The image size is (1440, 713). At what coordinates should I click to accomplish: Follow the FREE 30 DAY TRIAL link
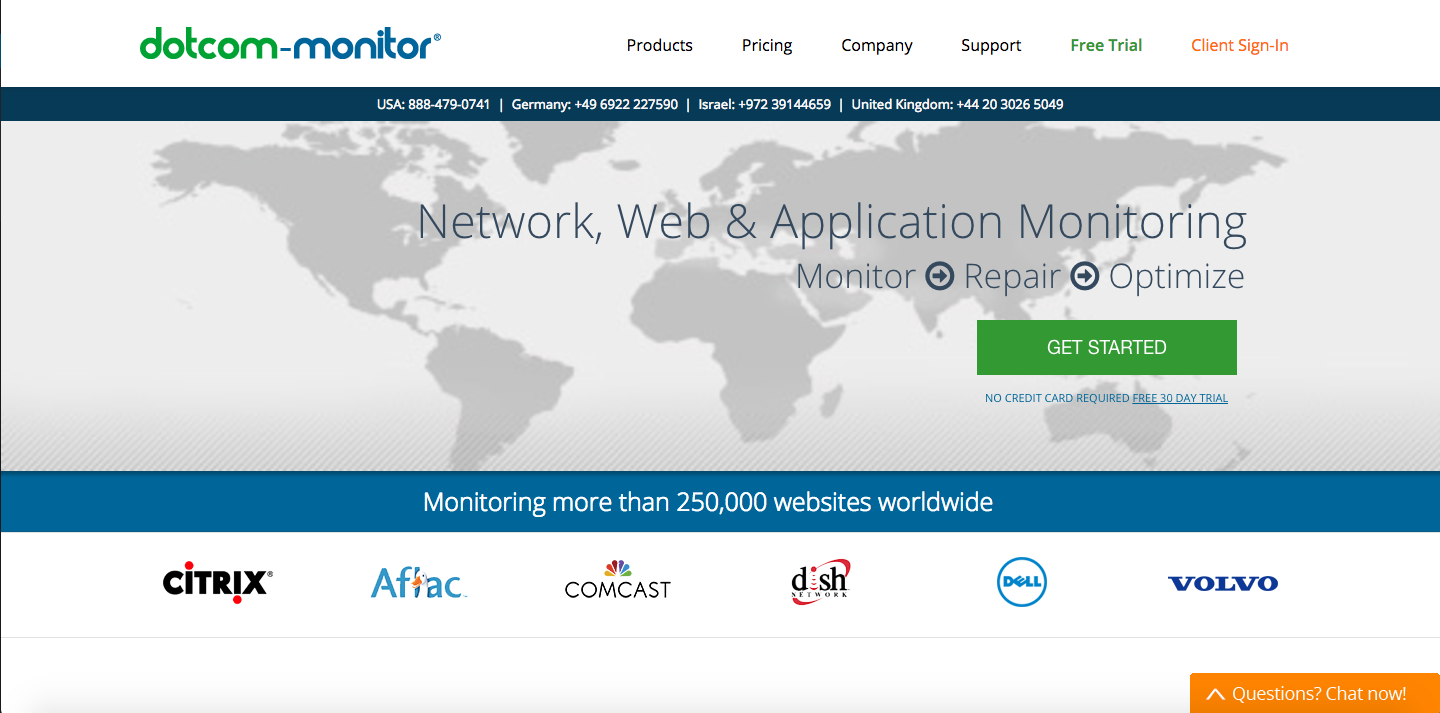(x=1180, y=398)
